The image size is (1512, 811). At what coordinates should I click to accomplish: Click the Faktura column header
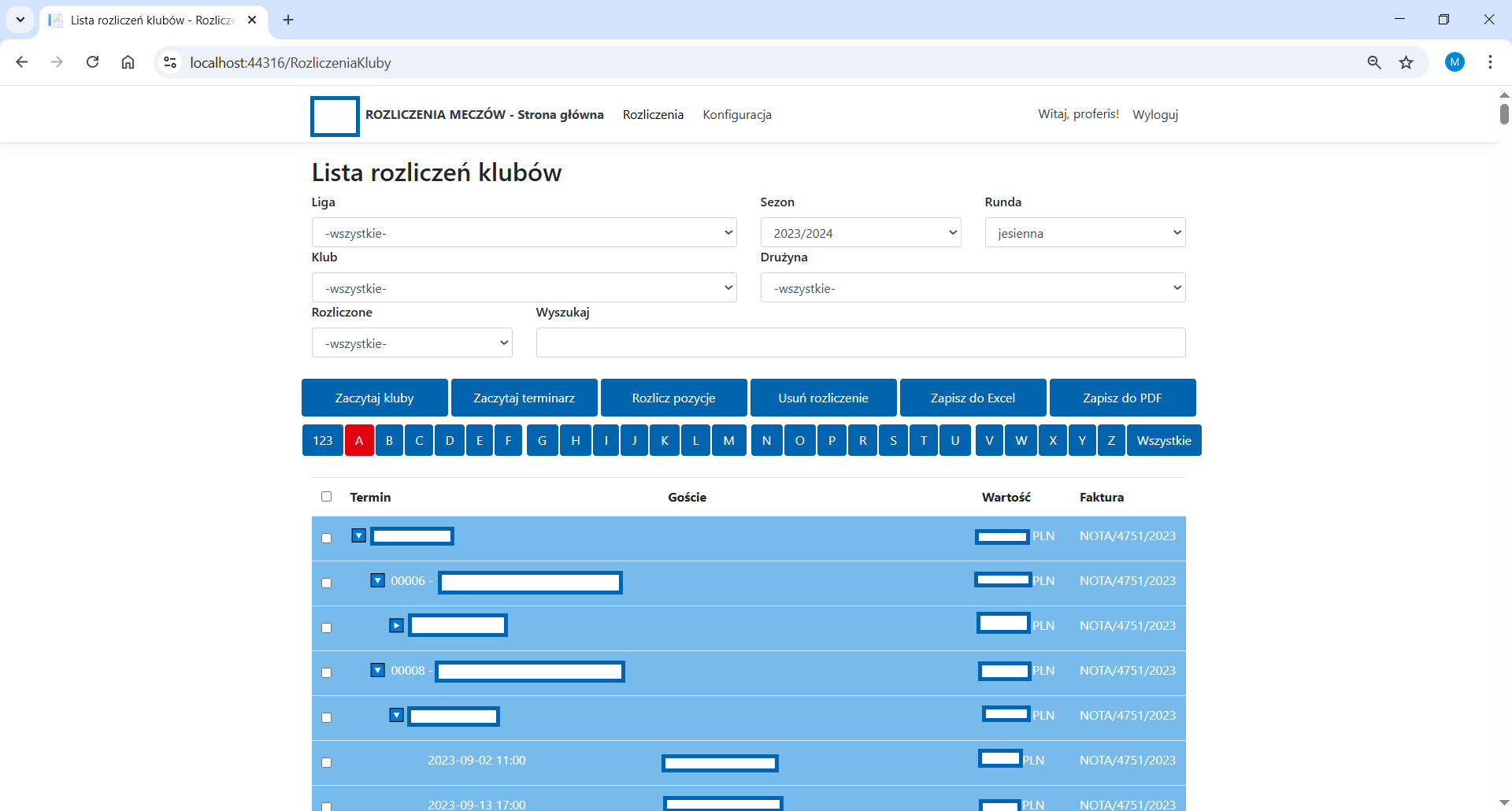pyautogui.click(x=1102, y=497)
